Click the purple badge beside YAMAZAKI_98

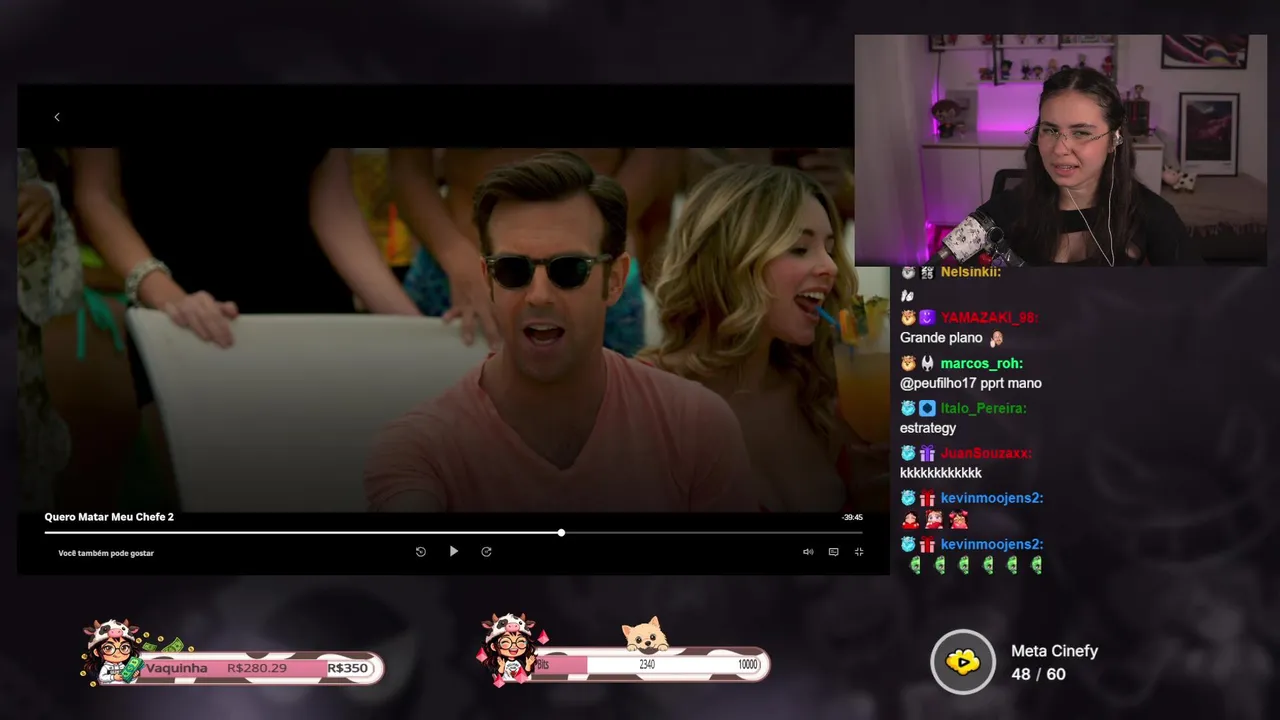pyautogui.click(x=927, y=318)
